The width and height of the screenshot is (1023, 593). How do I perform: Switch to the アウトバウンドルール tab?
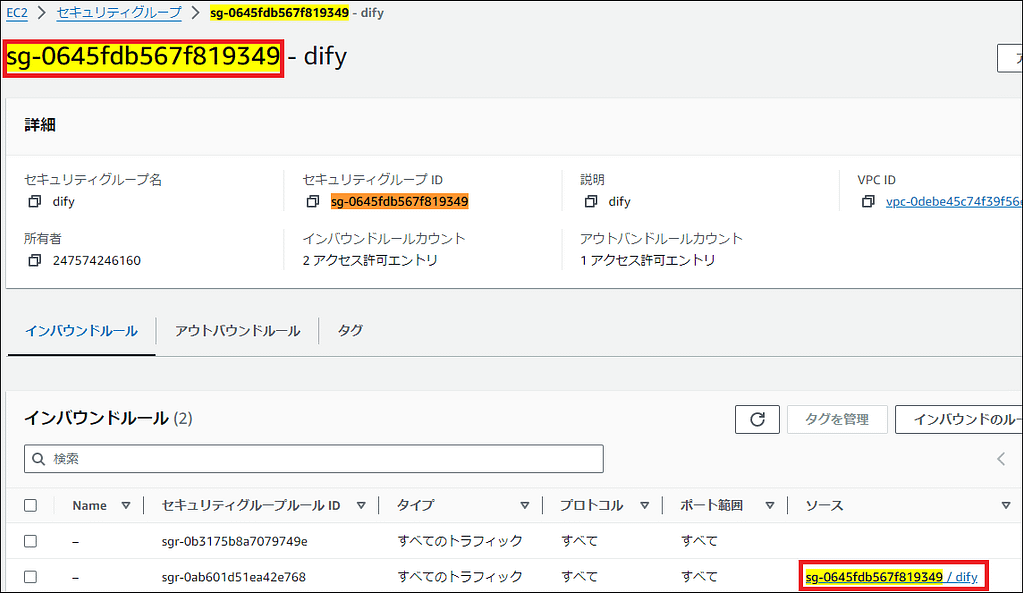pos(237,331)
